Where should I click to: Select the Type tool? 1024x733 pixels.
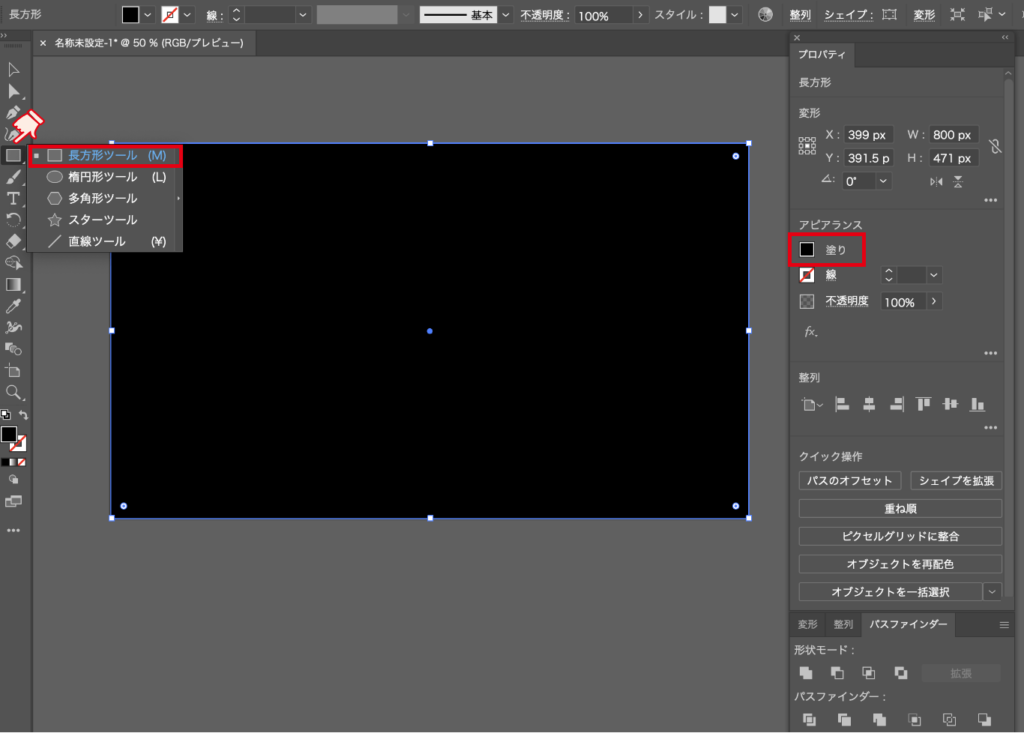tap(13, 199)
